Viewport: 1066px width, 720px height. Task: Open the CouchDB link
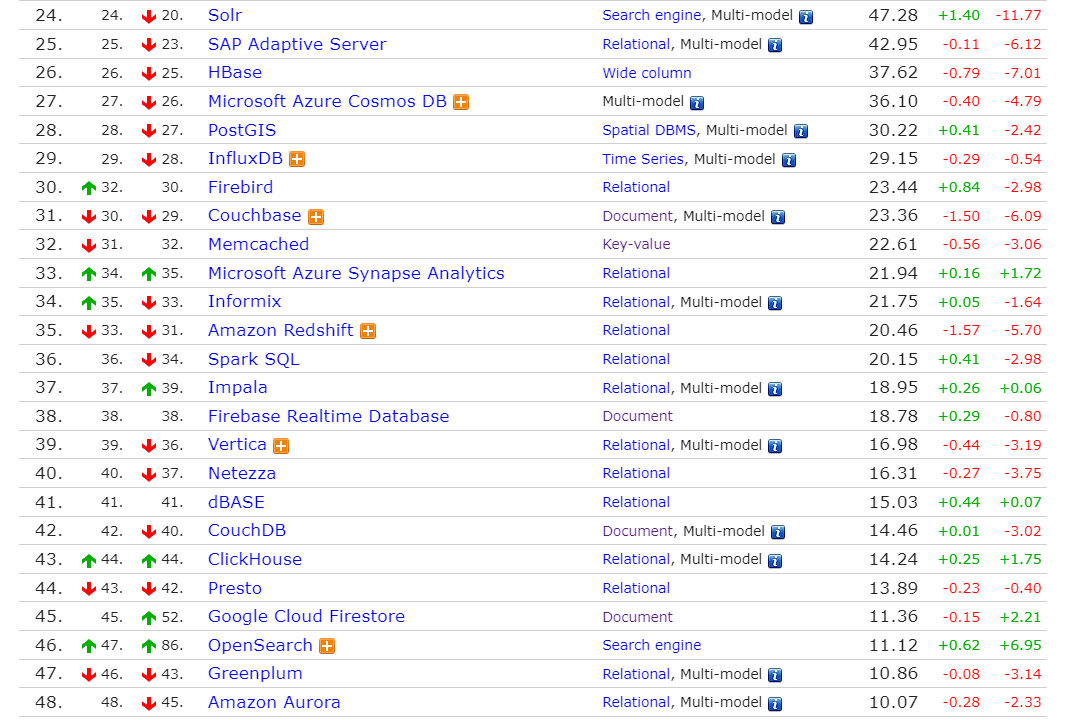247,530
